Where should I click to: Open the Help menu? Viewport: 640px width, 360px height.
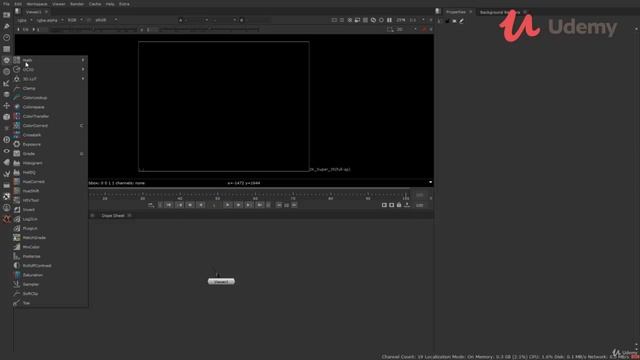click(110, 4)
